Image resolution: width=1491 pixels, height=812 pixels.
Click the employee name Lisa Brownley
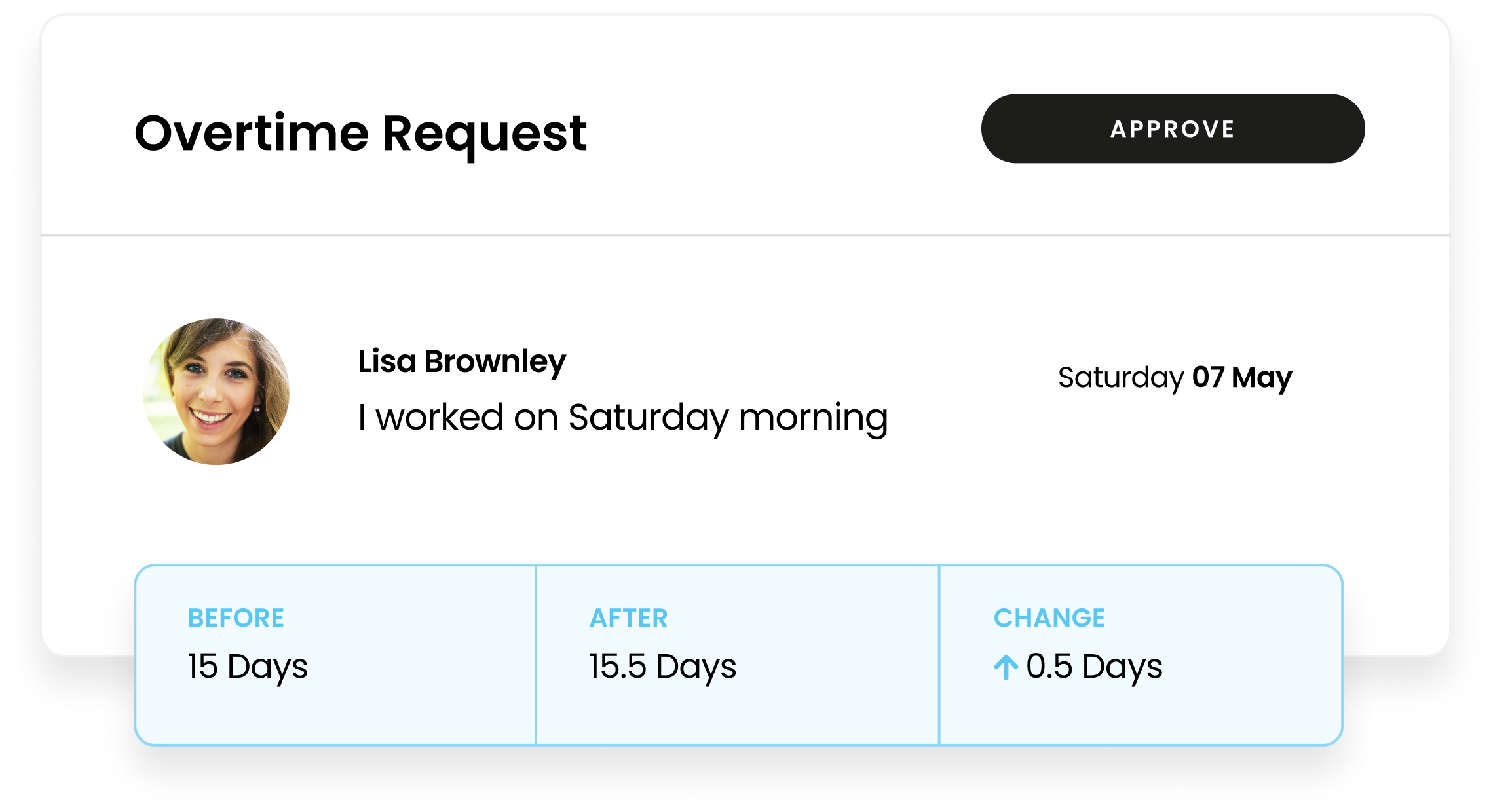click(461, 360)
